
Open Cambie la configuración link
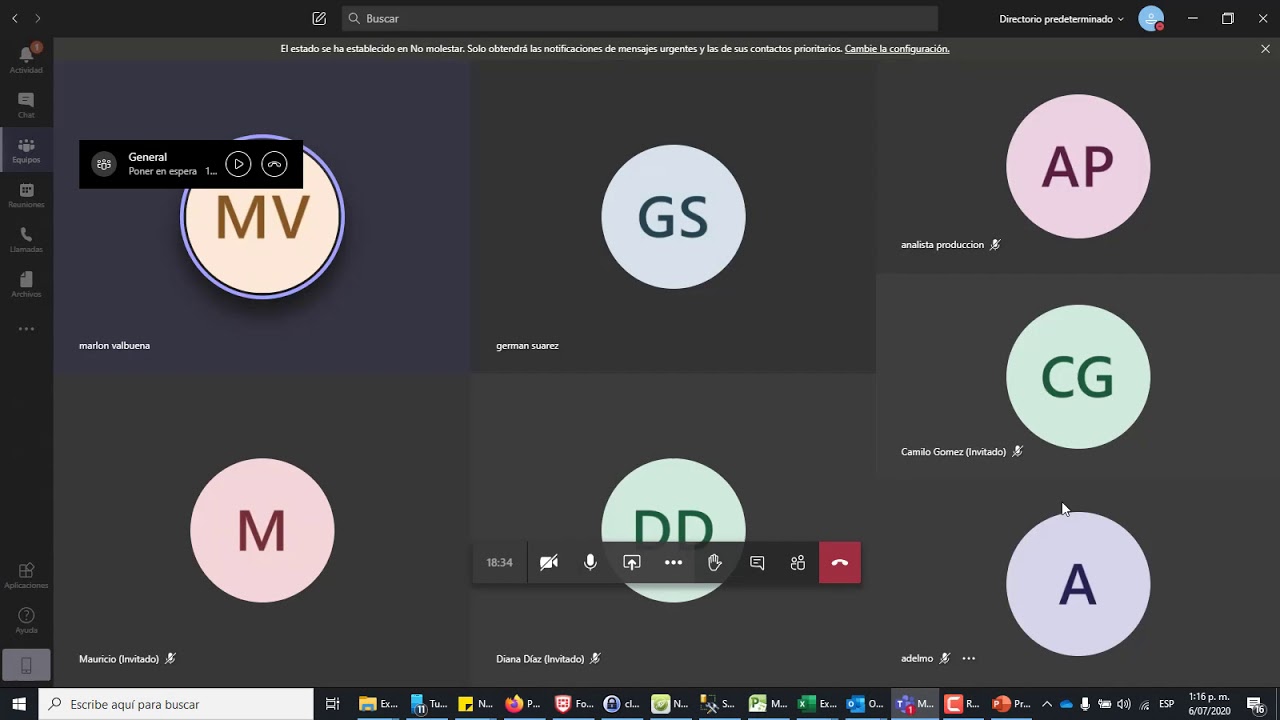(897, 48)
